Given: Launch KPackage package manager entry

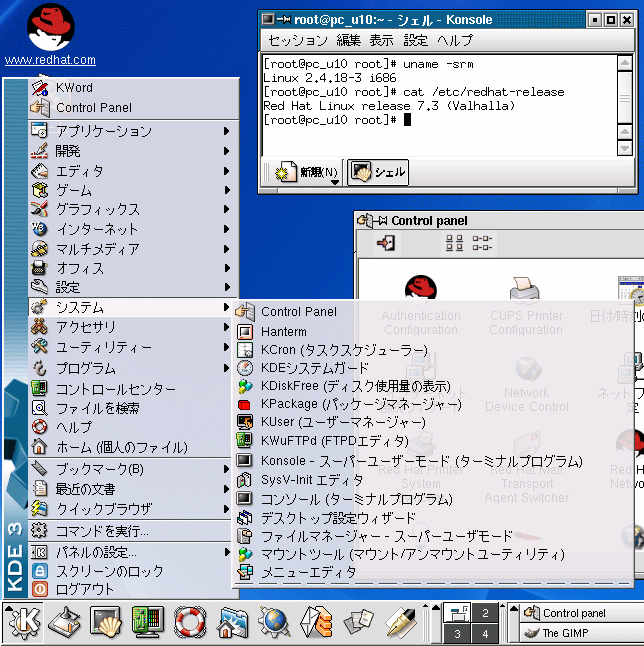Looking at the screenshot, I should tap(433, 404).
